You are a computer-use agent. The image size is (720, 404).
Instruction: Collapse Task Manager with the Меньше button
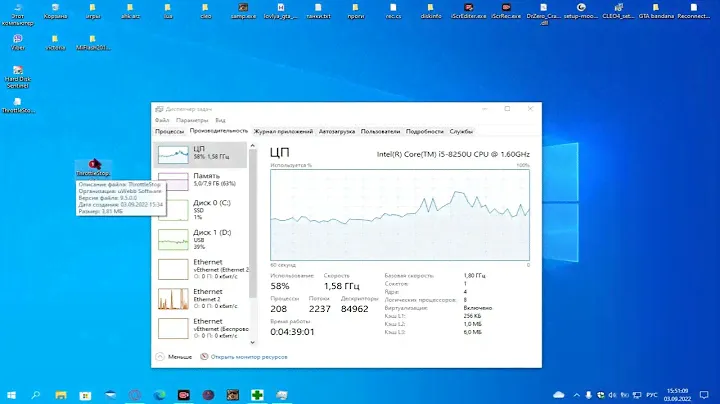pos(175,356)
